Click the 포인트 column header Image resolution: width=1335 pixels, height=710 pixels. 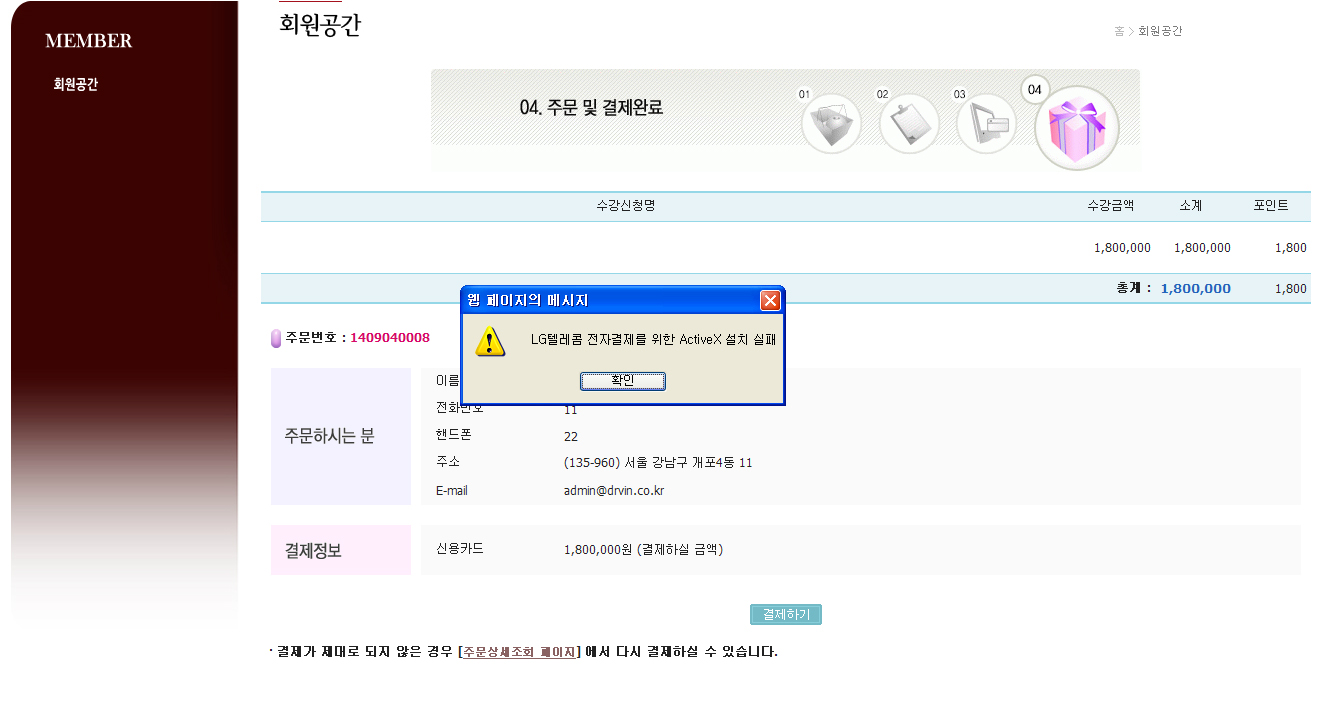click(1271, 206)
